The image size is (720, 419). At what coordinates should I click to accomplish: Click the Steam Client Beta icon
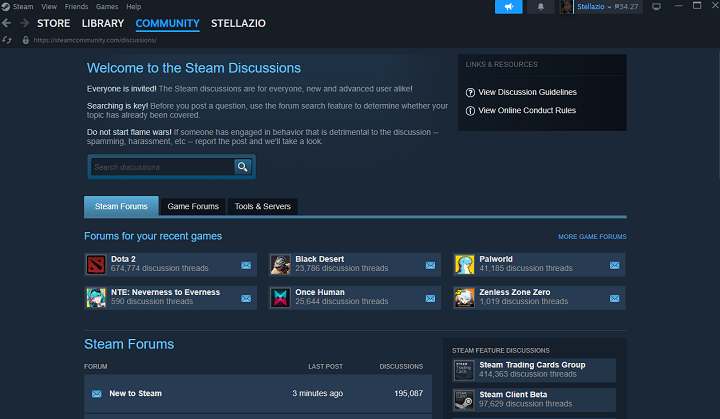[x=464, y=400]
